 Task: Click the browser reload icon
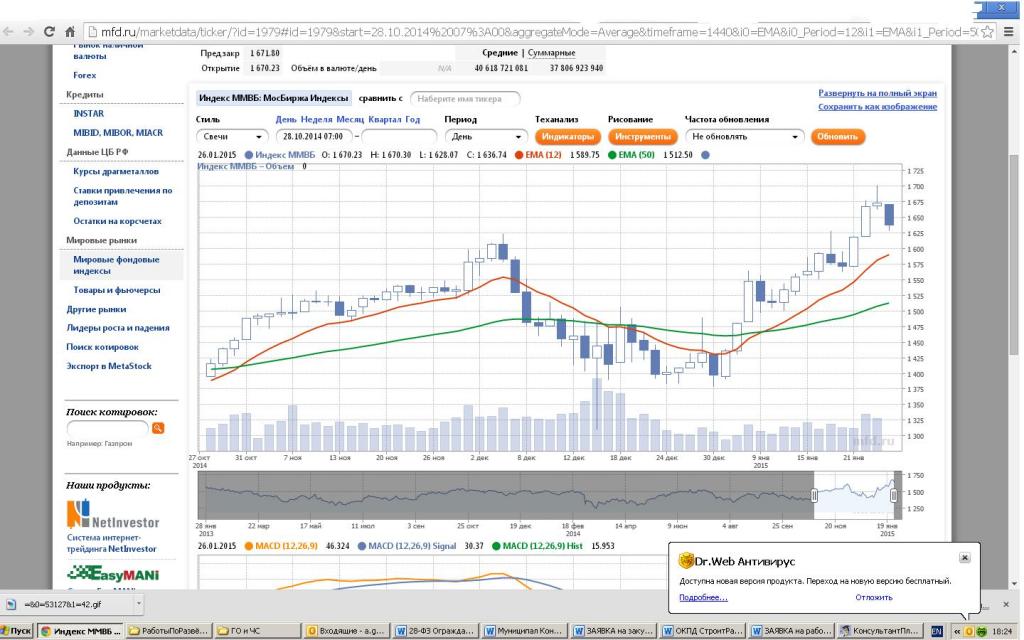[x=49, y=32]
